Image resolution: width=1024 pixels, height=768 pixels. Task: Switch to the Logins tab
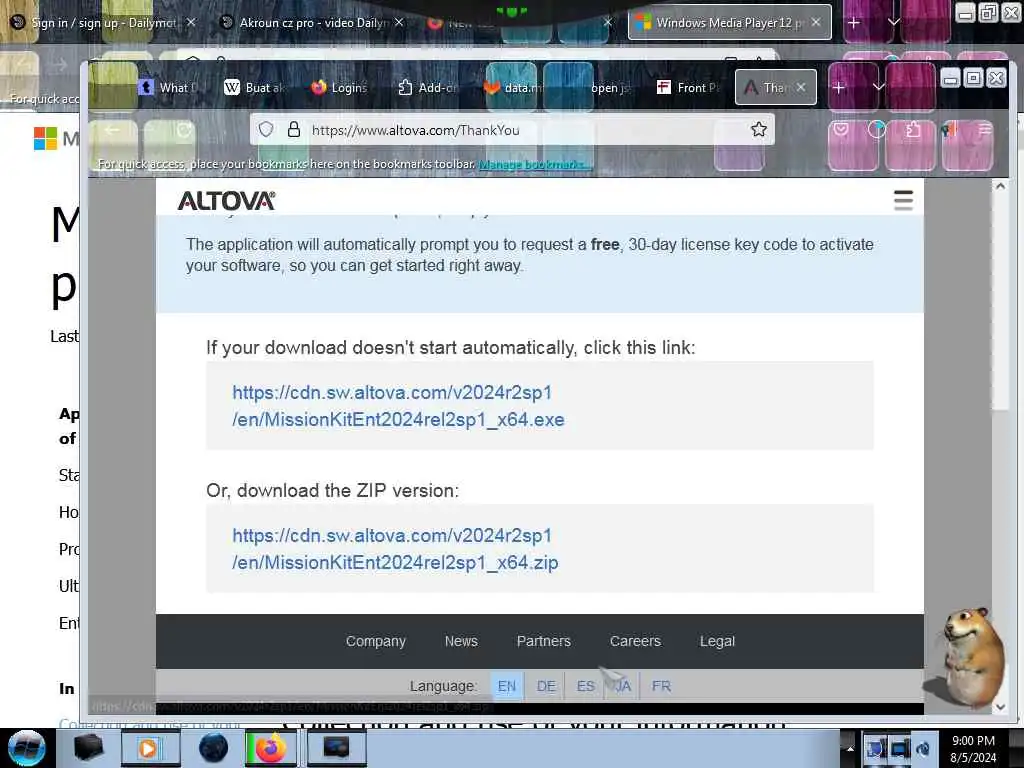point(340,88)
